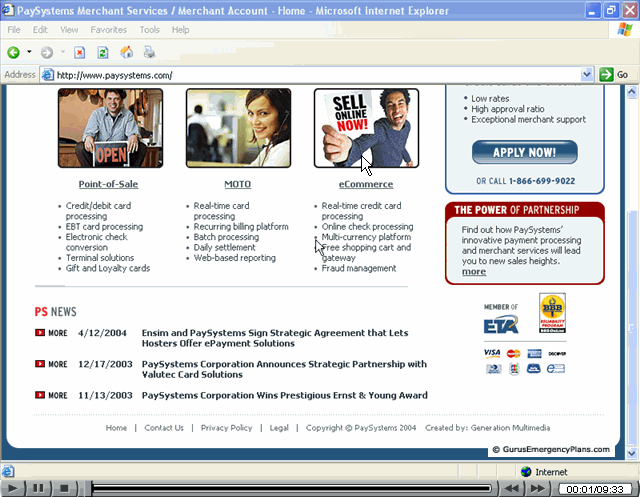Stop page loading with red X icon
Image resolution: width=640 pixels, height=497 pixels.
click(x=80, y=52)
